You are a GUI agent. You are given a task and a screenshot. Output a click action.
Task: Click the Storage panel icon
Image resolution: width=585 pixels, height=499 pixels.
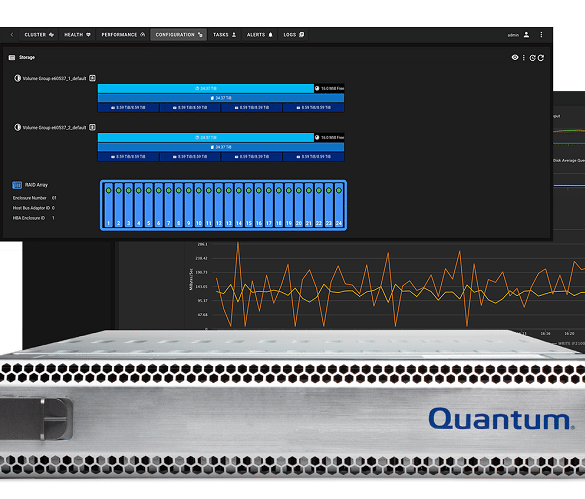12,57
